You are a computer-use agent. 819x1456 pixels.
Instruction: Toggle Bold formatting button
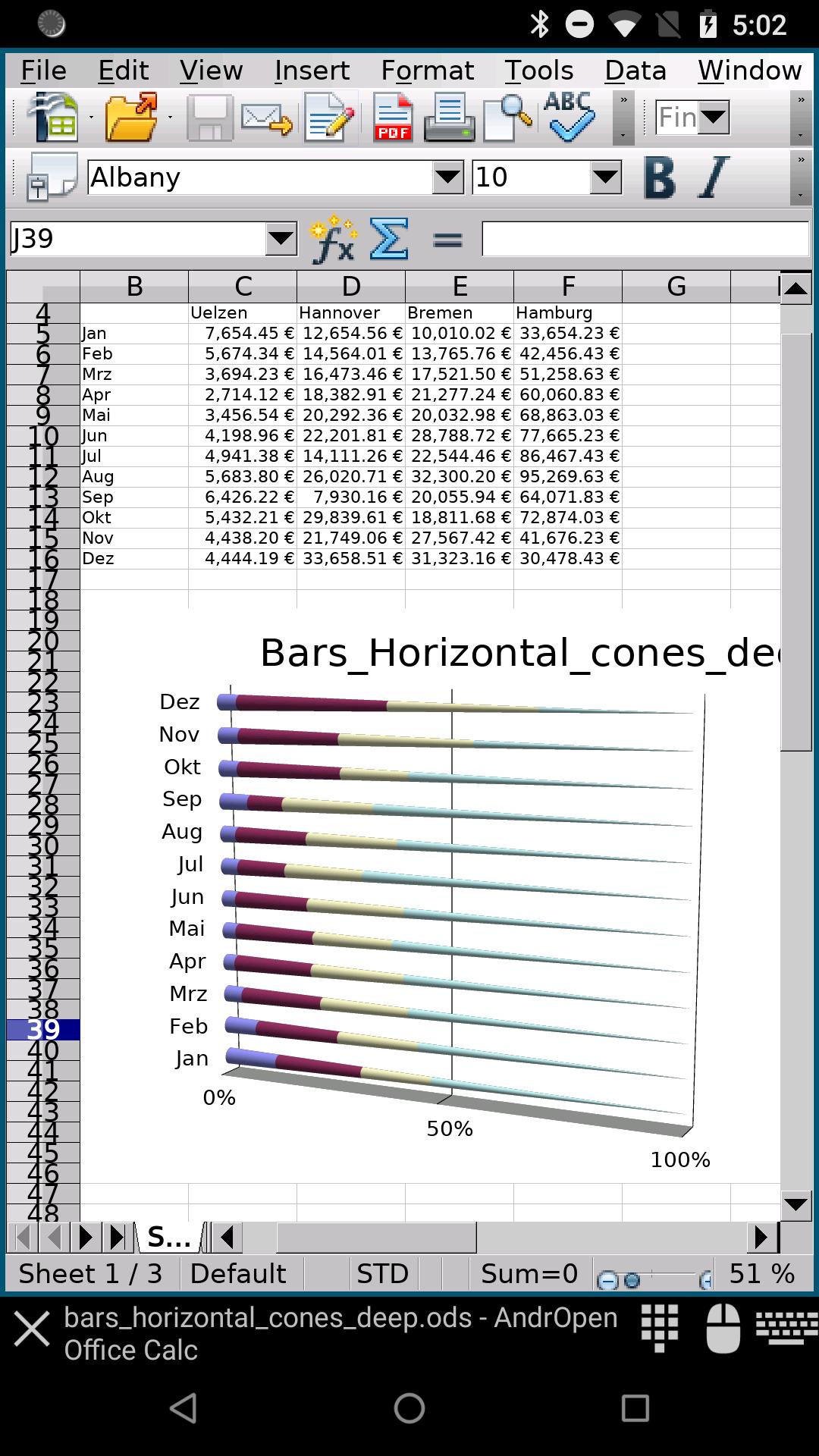point(660,177)
